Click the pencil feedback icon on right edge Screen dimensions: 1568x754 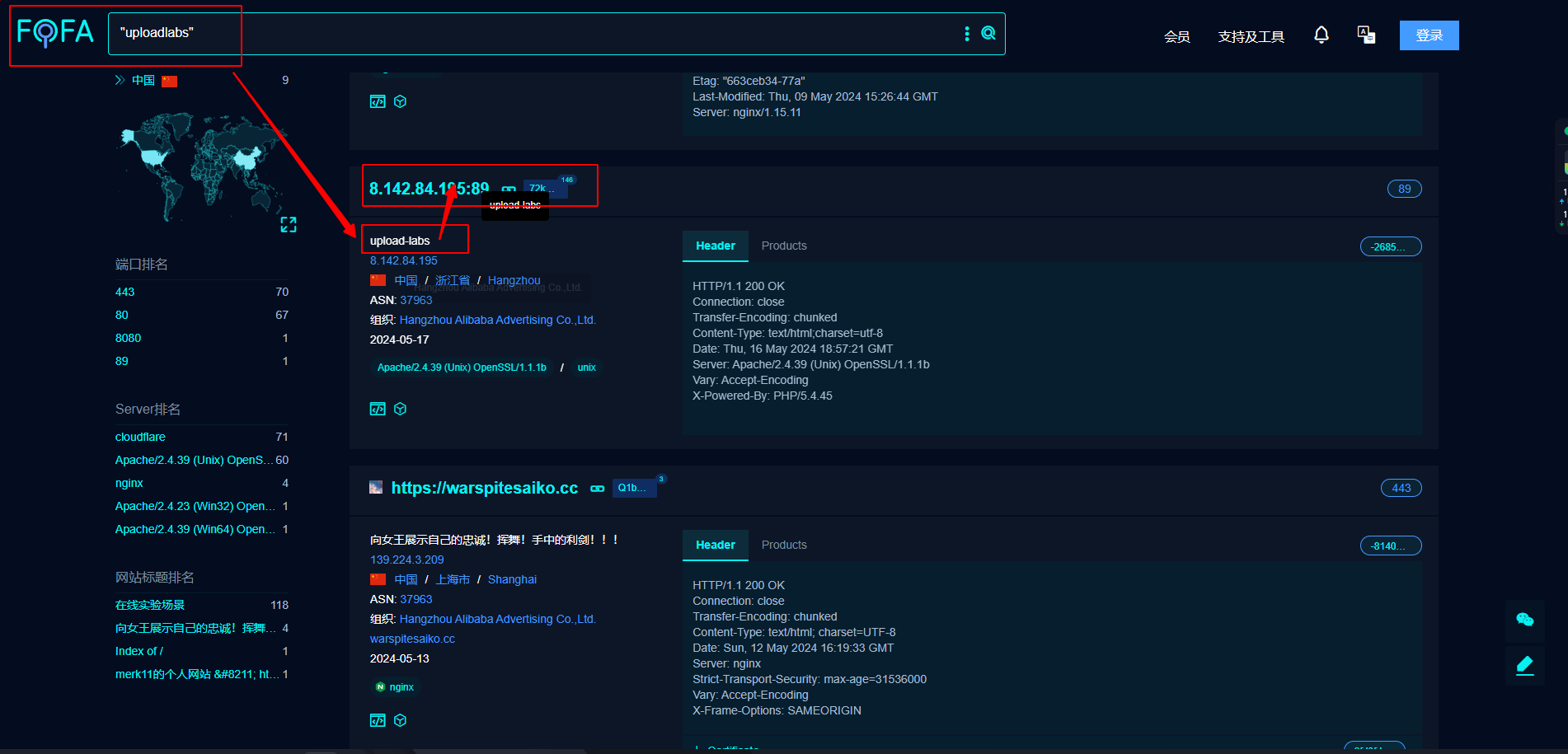click(1524, 666)
